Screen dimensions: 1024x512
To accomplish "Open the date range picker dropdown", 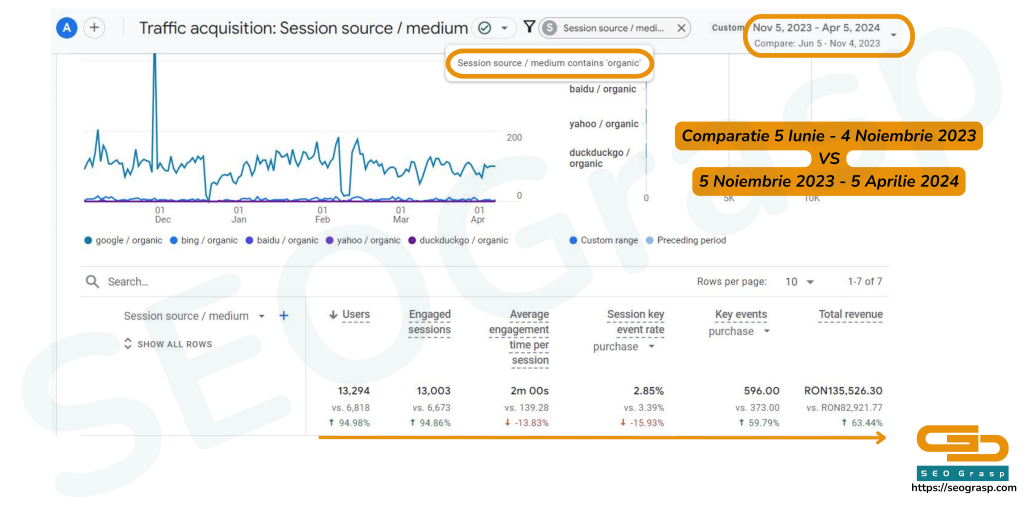I will coord(893,35).
